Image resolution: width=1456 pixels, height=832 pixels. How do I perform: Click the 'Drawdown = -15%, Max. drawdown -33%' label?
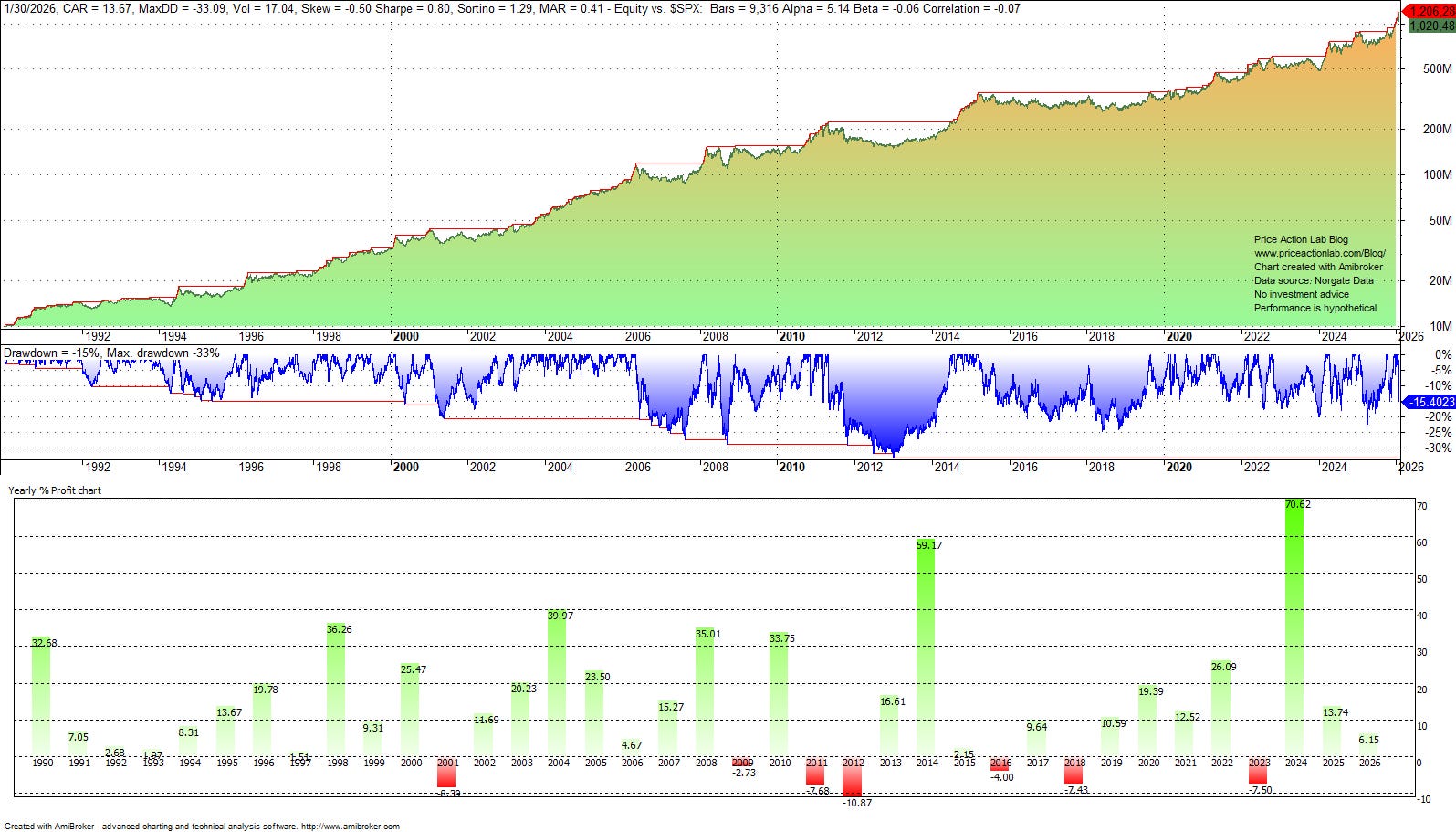pyautogui.click(x=111, y=353)
